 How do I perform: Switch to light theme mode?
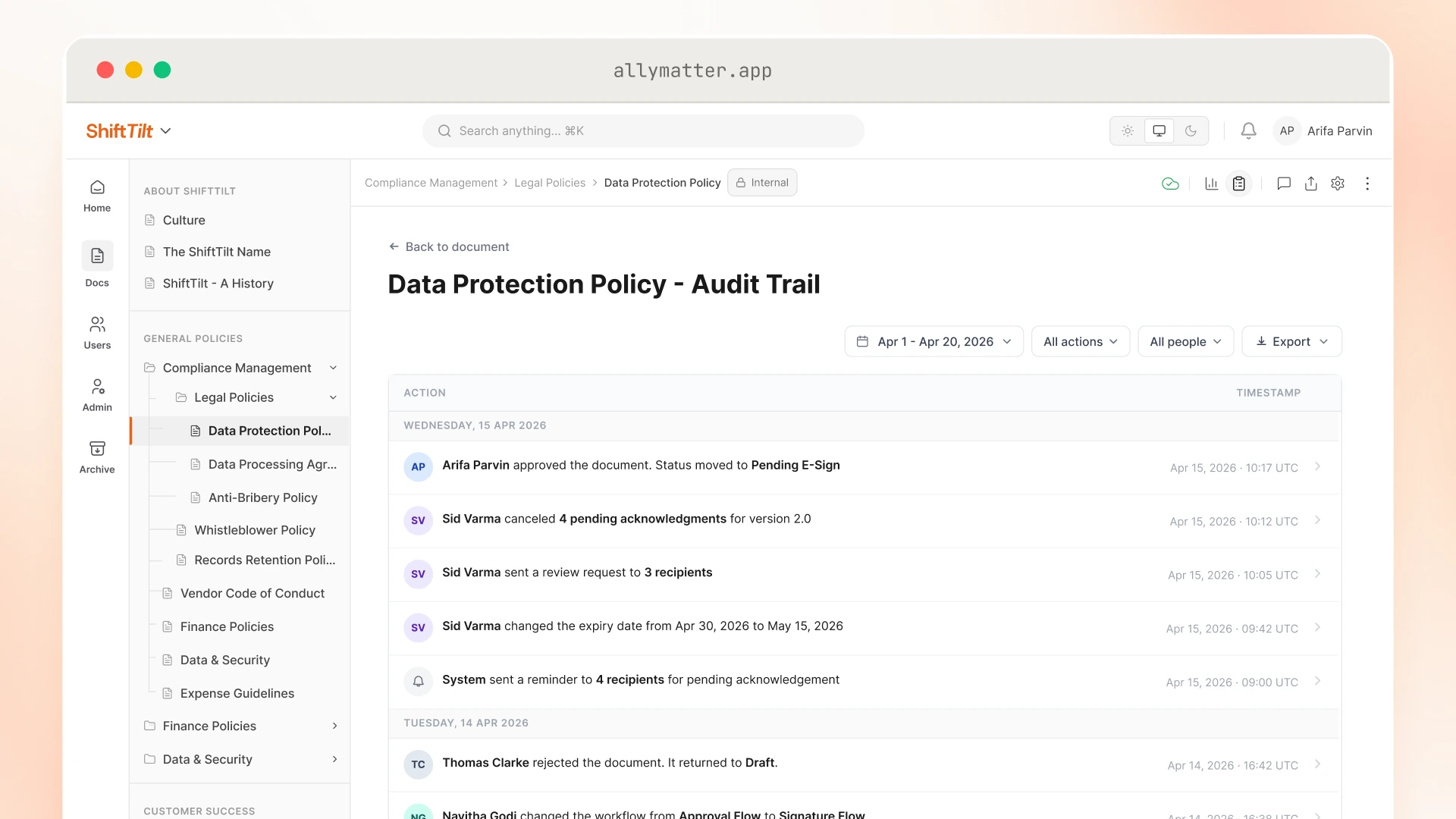[1128, 130]
